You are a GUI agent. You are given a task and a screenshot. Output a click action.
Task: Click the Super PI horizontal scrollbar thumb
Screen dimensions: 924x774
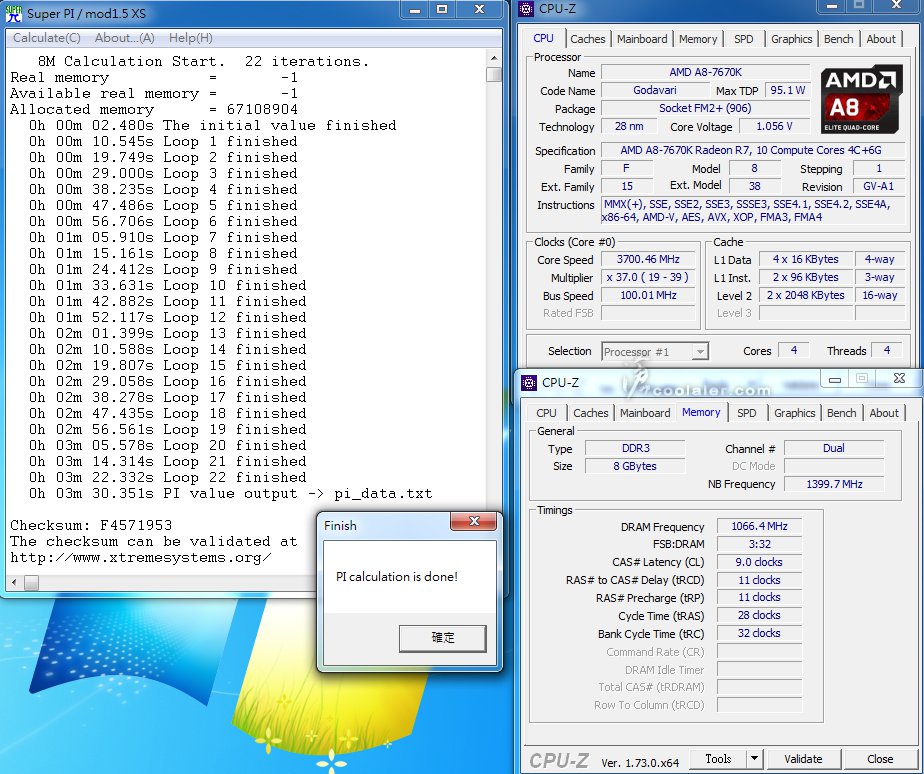[x=31, y=582]
